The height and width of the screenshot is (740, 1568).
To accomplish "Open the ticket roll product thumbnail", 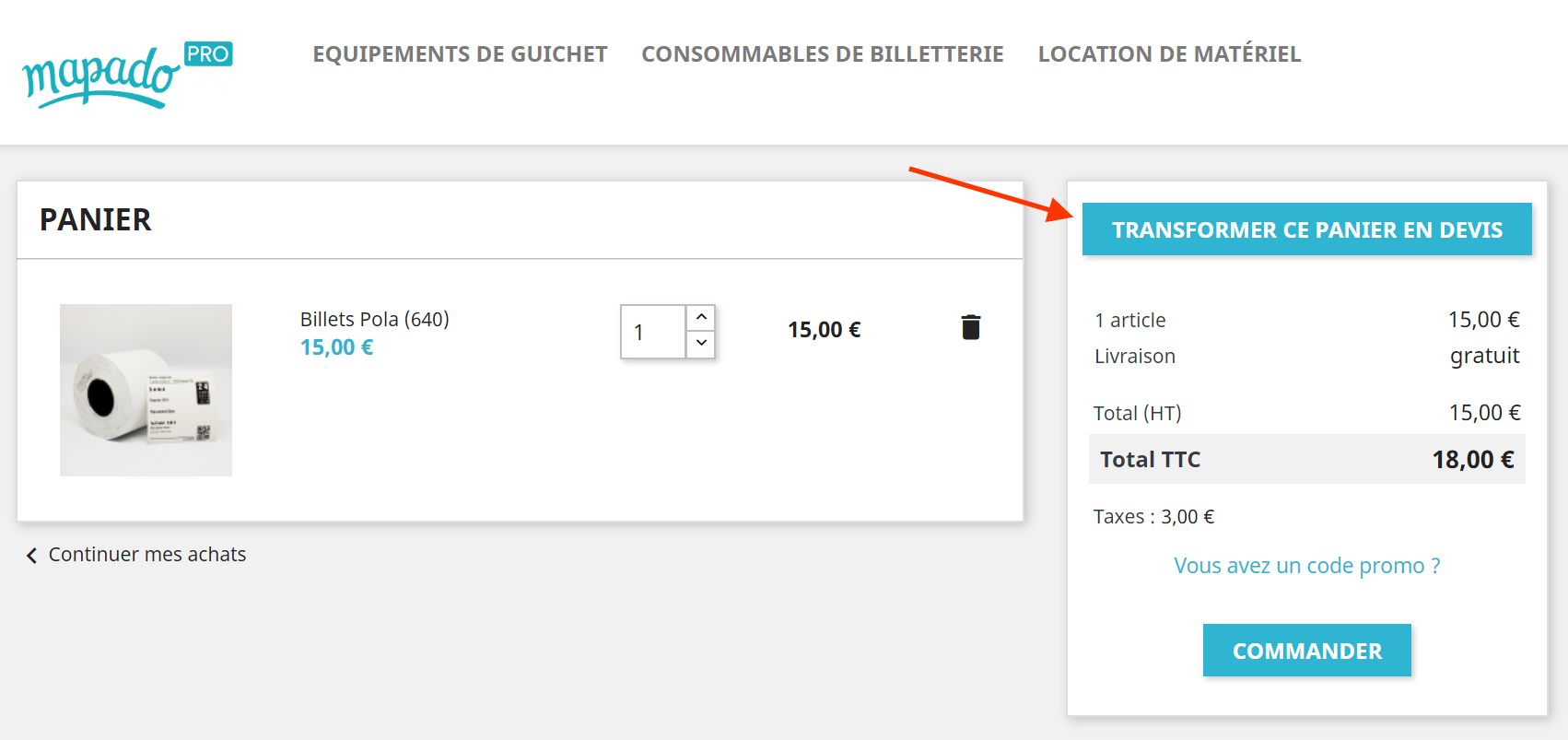I will [146, 390].
